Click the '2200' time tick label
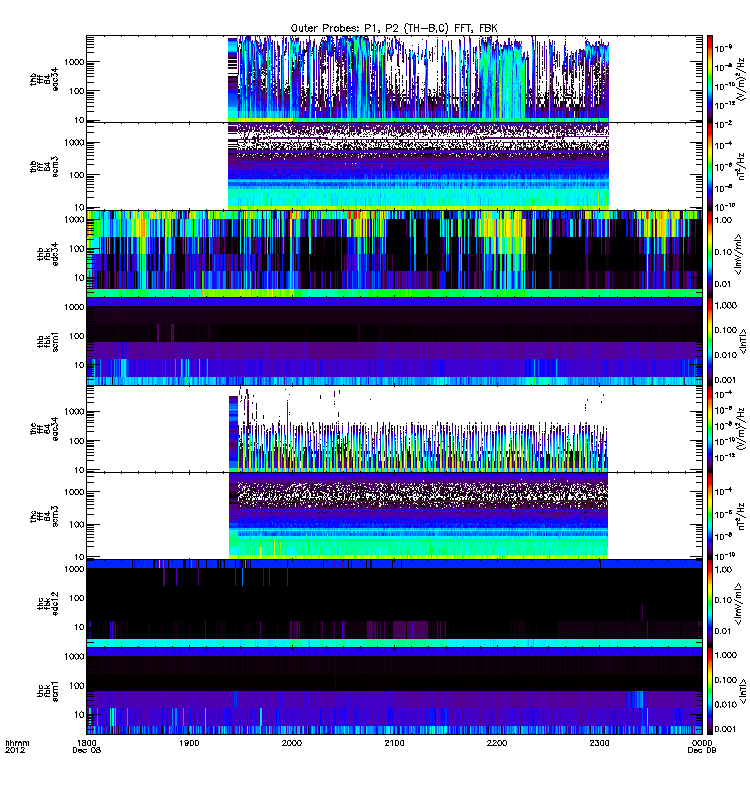Image resolution: width=750 pixels, height=800 pixels. coord(497,743)
